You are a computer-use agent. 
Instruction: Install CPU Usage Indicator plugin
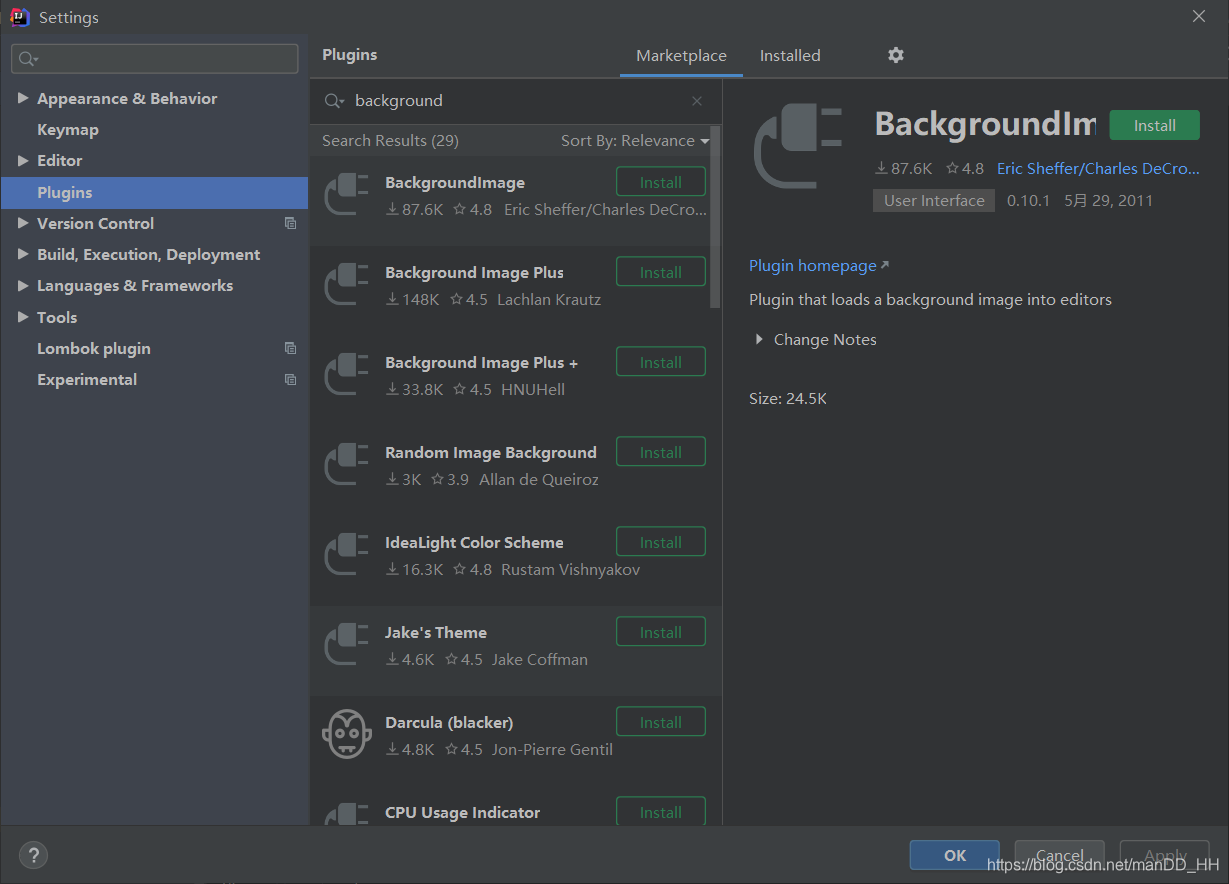click(x=661, y=811)
